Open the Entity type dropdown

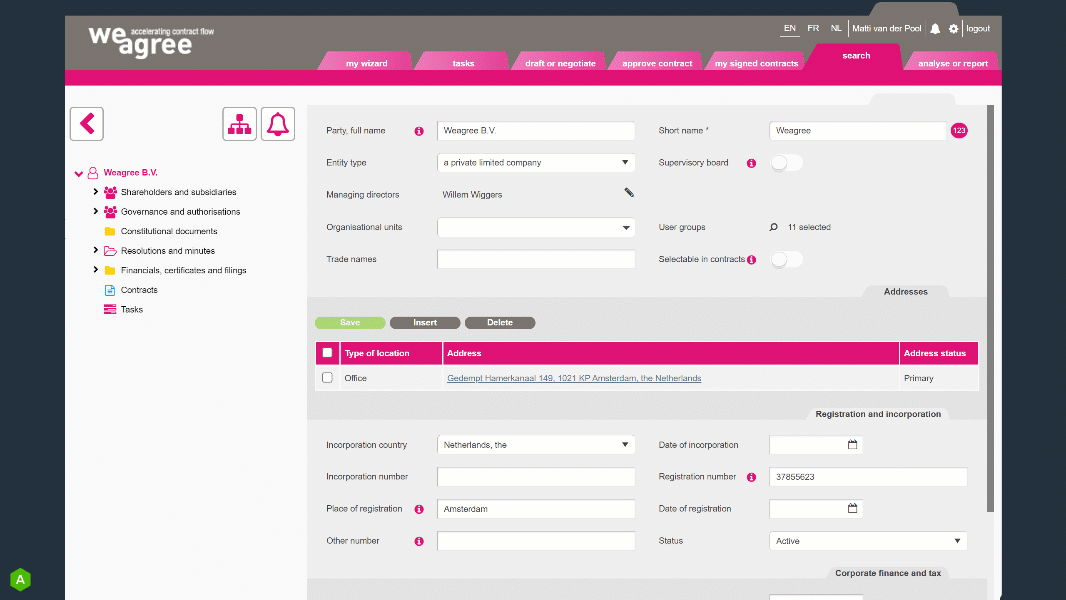point(536,162)
